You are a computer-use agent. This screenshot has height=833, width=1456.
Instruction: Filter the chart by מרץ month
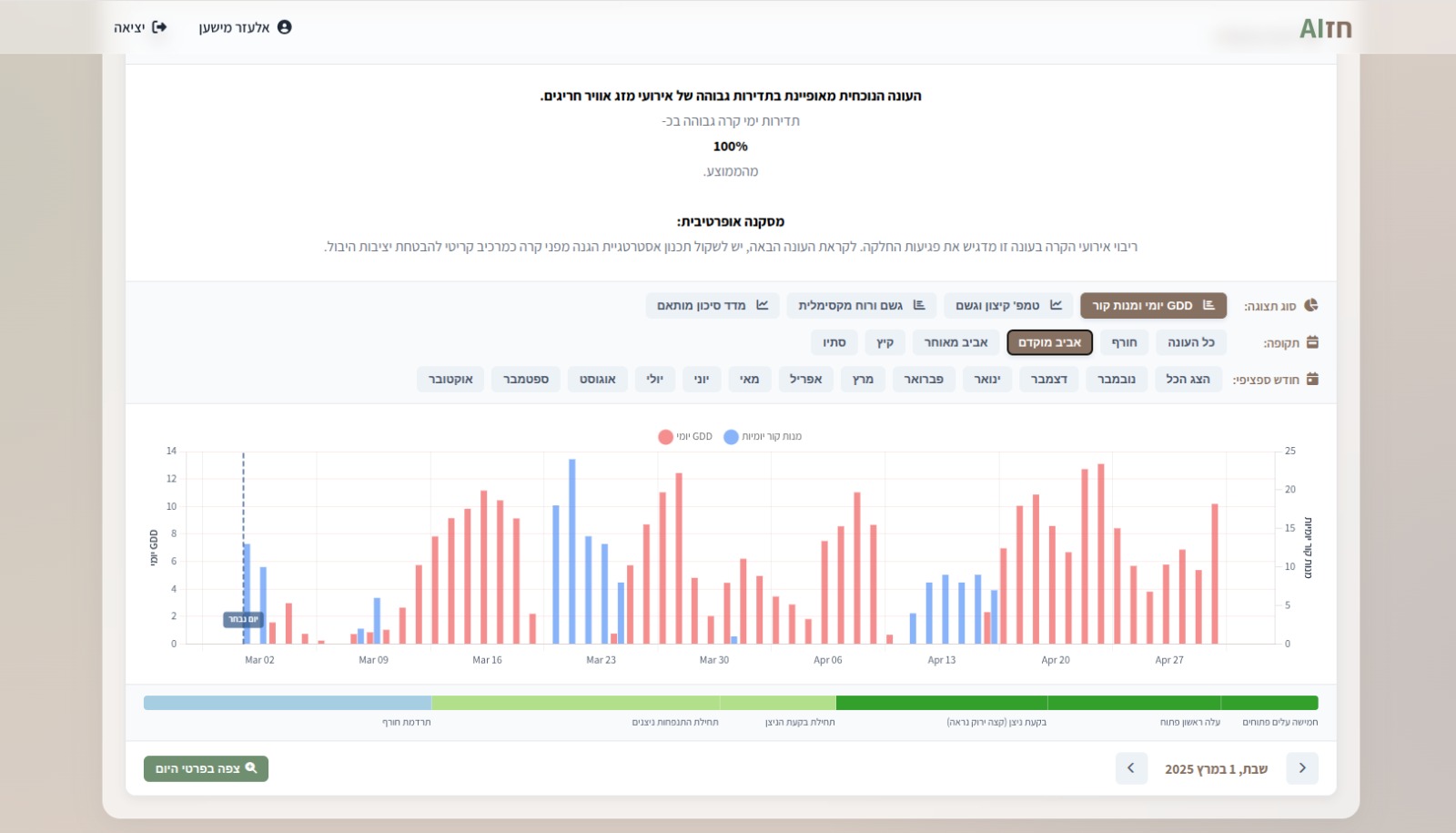pos(863,379)
